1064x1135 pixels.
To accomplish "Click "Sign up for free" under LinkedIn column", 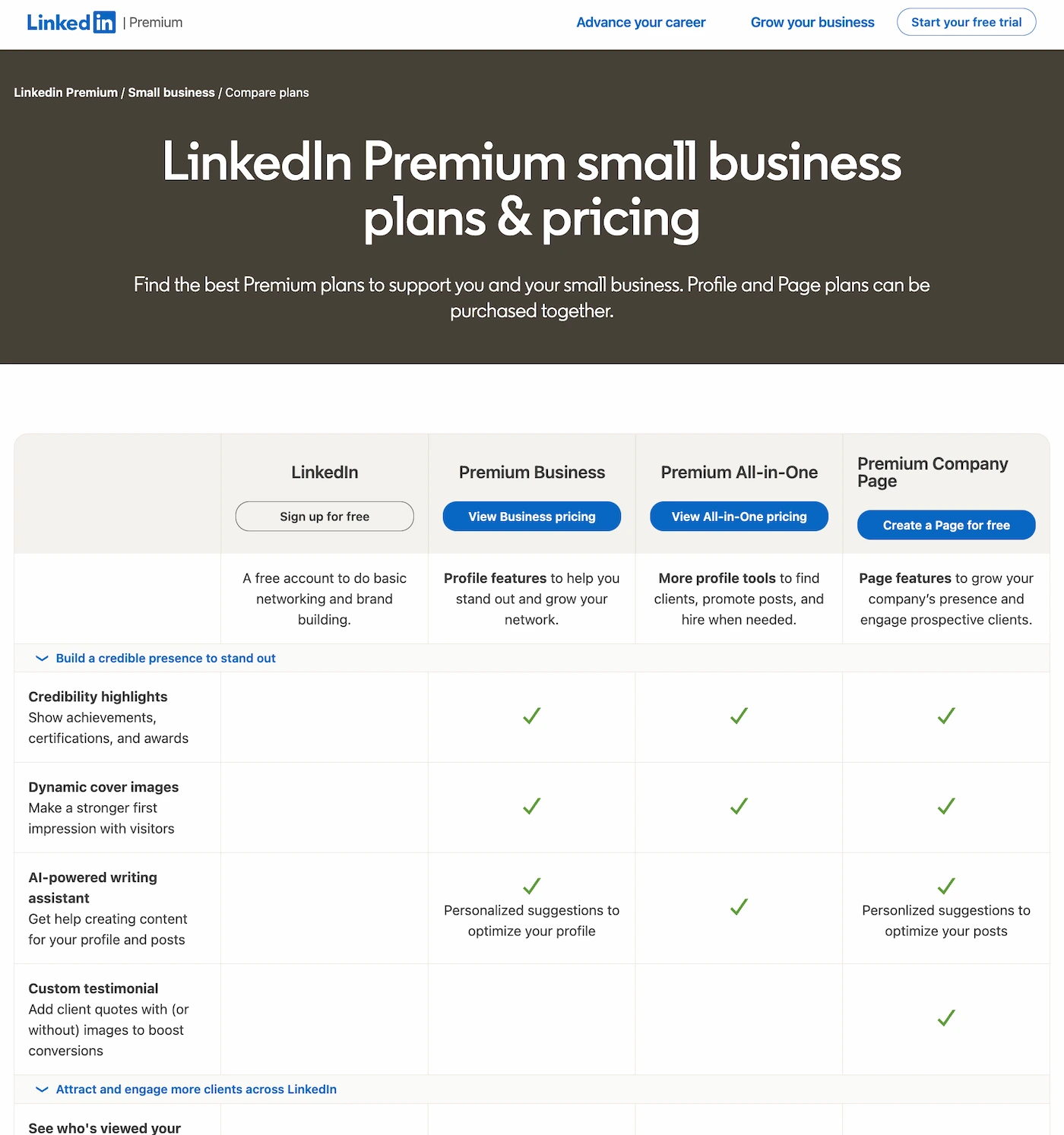I will 325,516.
